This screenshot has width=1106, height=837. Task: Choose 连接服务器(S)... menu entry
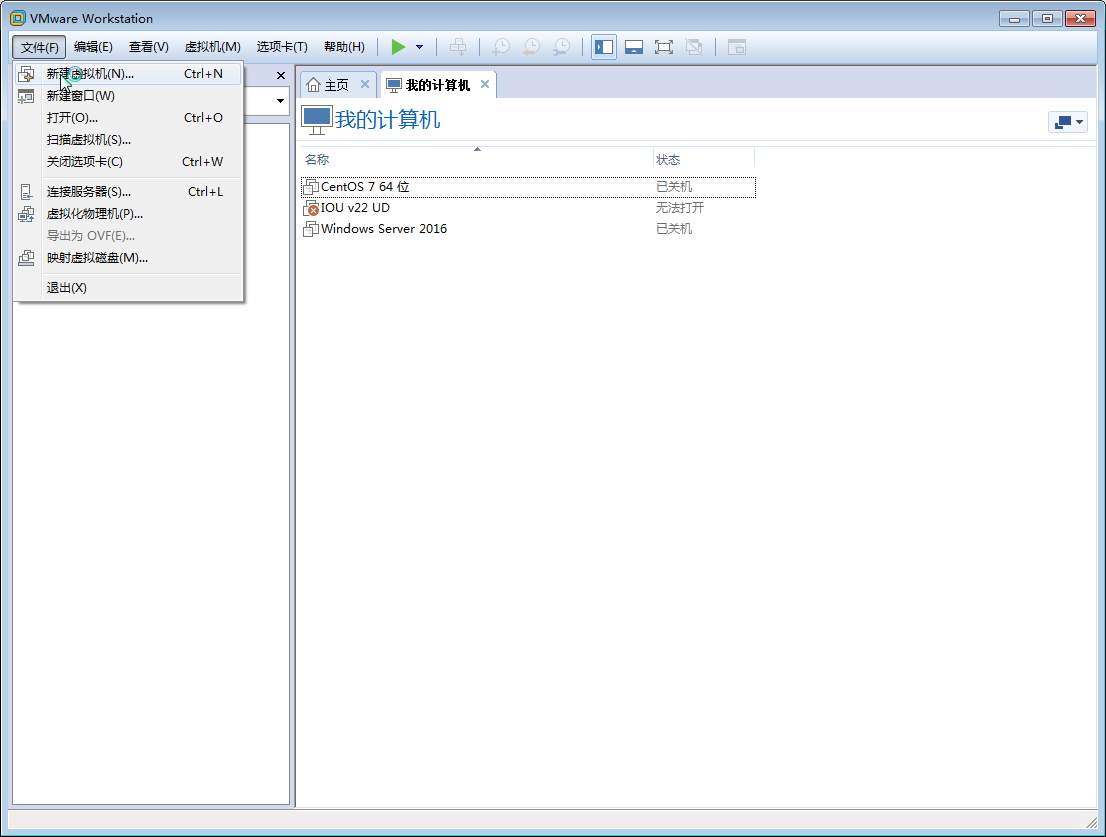coord(128,192)
